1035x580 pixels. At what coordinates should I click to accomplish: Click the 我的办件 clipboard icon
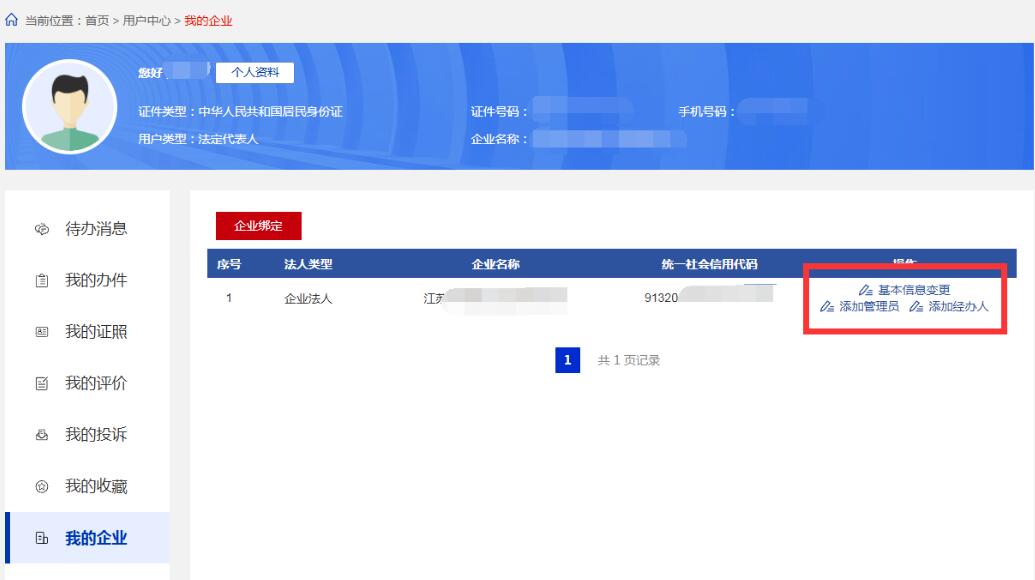[x=42, y=281]
